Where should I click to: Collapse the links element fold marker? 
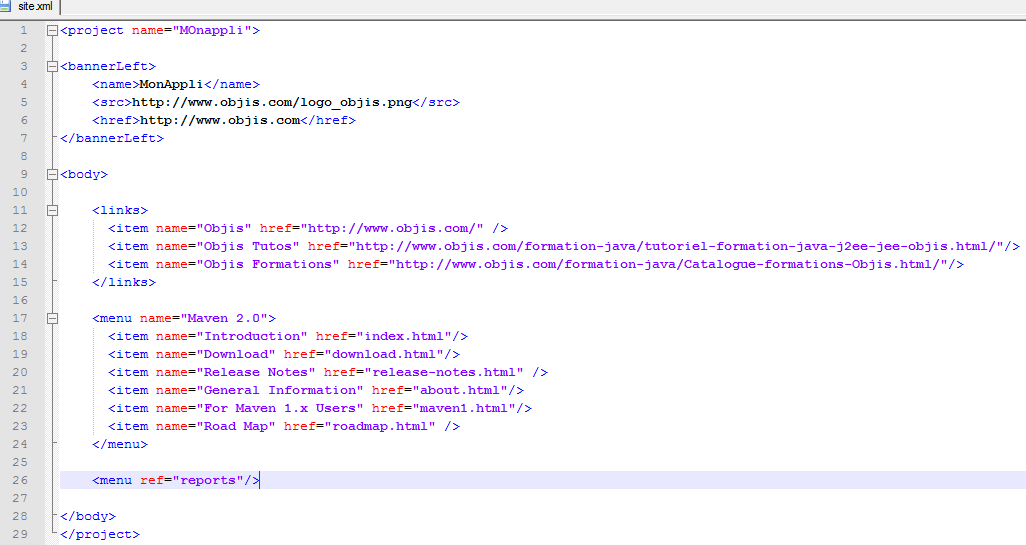52,210
